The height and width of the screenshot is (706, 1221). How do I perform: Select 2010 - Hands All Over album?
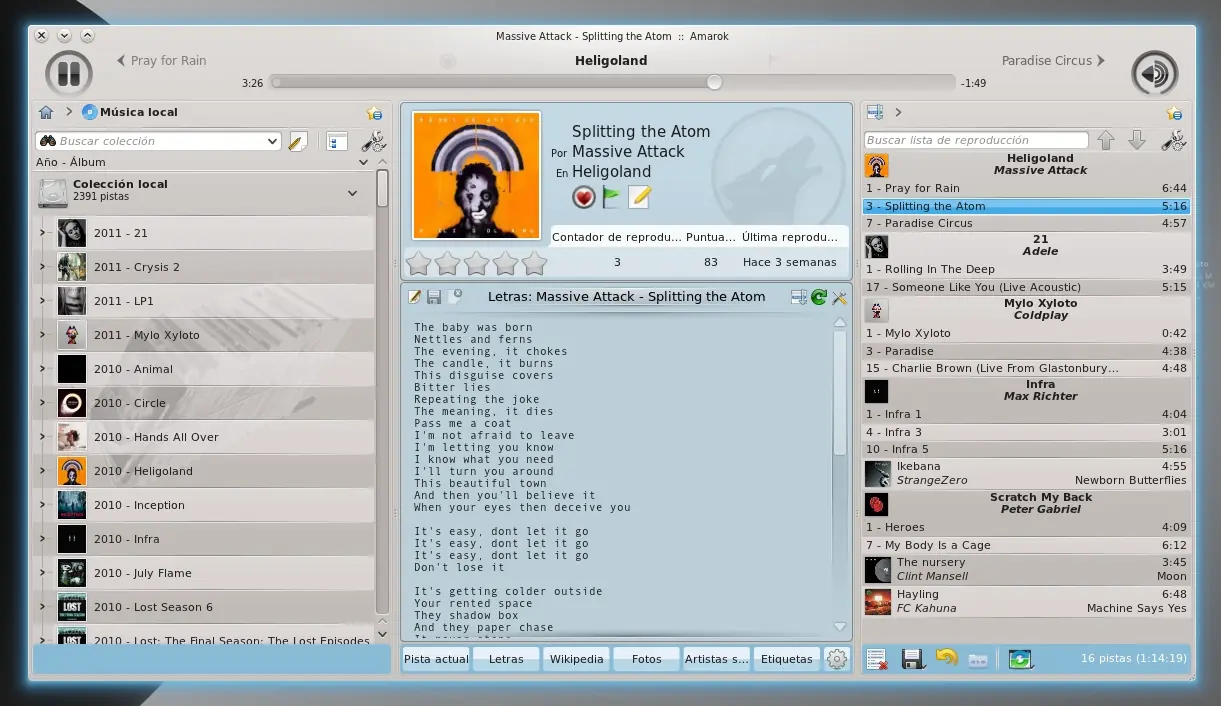(204, 437)
